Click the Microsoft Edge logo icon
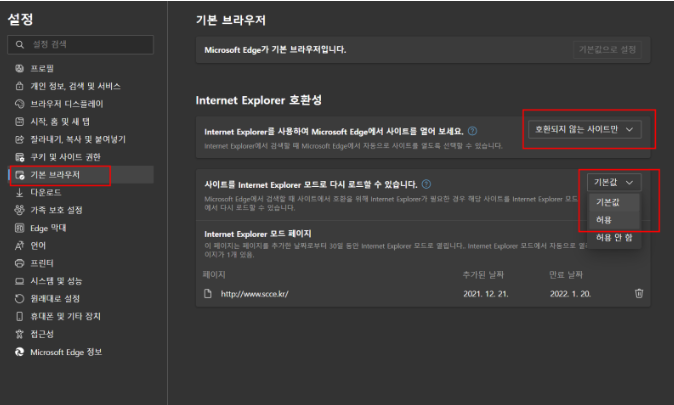This screenshot has height=405, width=674. pyautogui.click(x=19, y=352)
